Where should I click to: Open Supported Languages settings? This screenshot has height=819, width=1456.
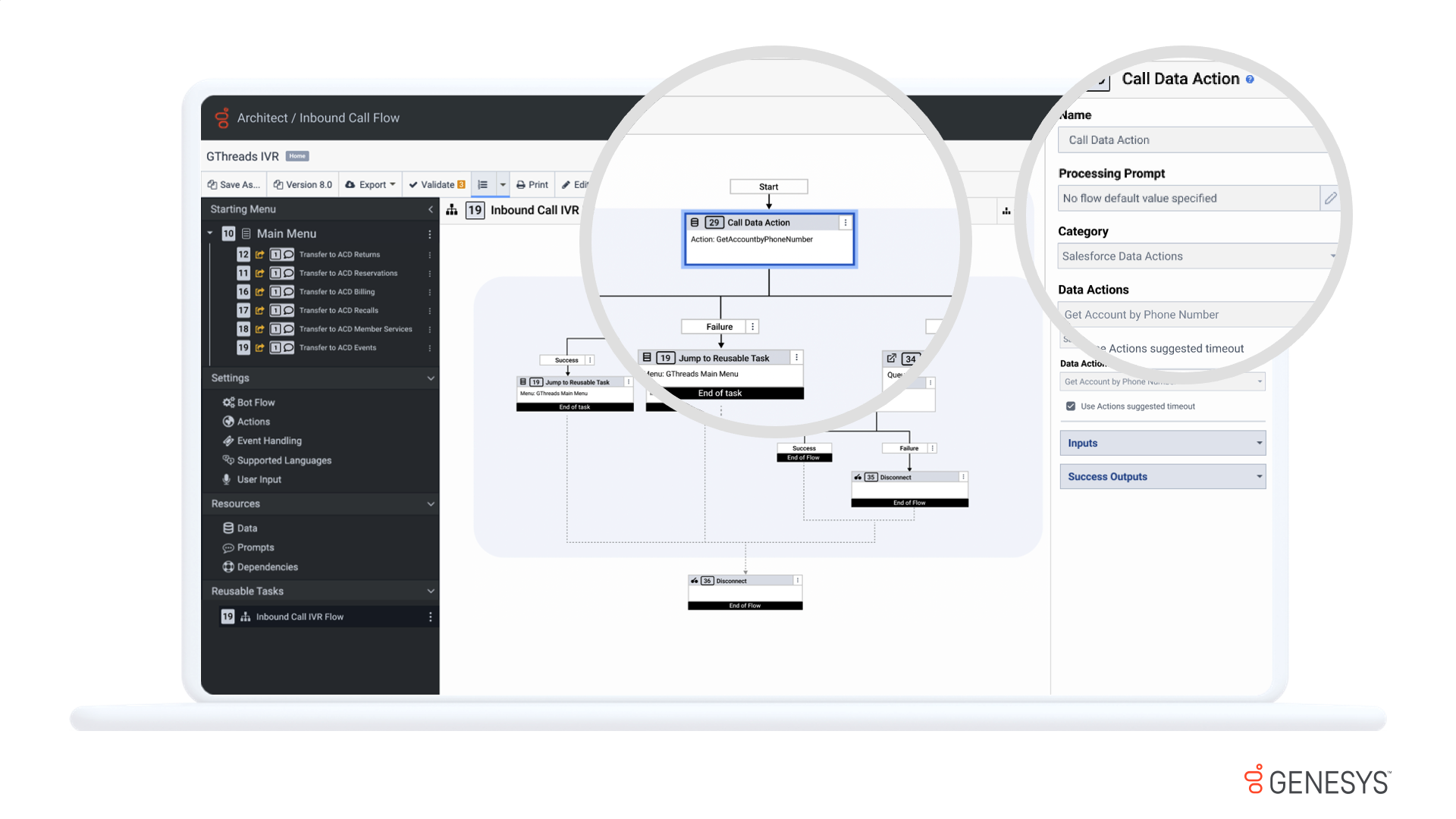(229, 460)
